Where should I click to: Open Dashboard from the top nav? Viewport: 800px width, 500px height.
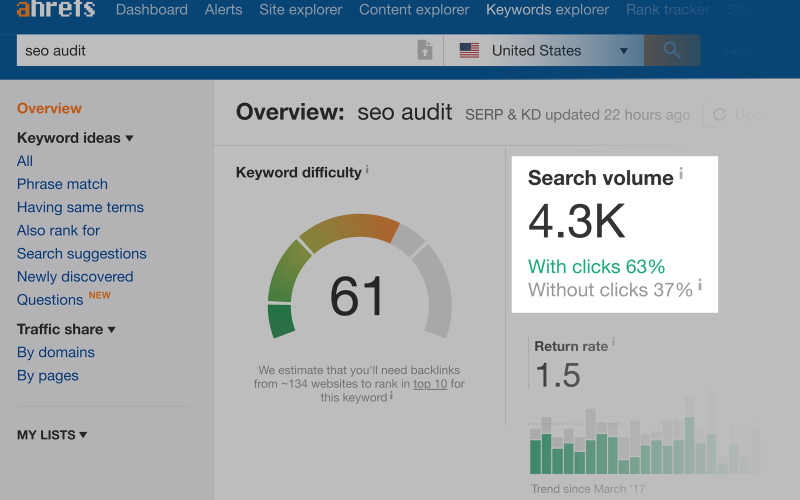pyautogui.click(x=151, y=10)
